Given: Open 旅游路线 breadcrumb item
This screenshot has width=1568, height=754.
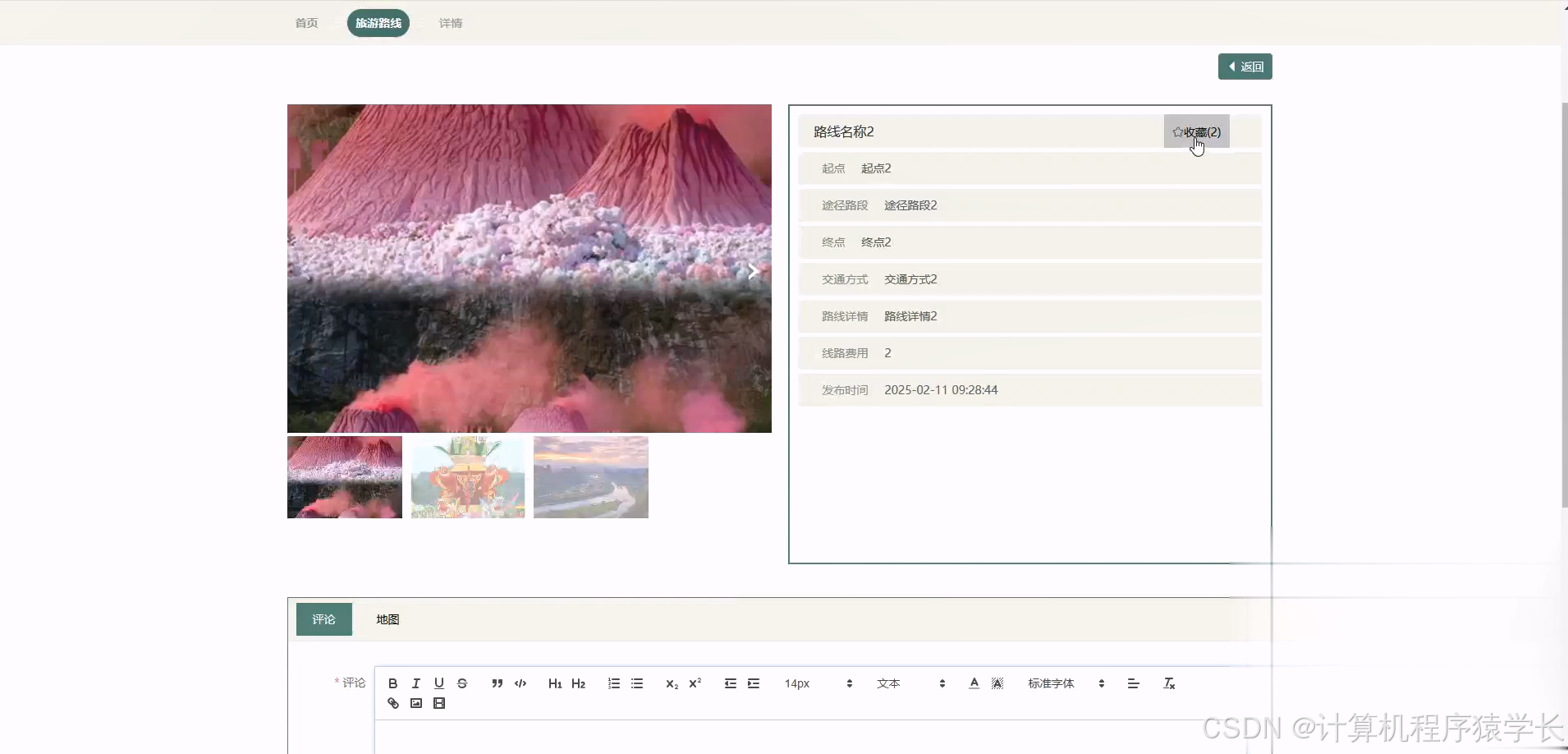Looking at the screenshot, I should click(x=378, y=23).
